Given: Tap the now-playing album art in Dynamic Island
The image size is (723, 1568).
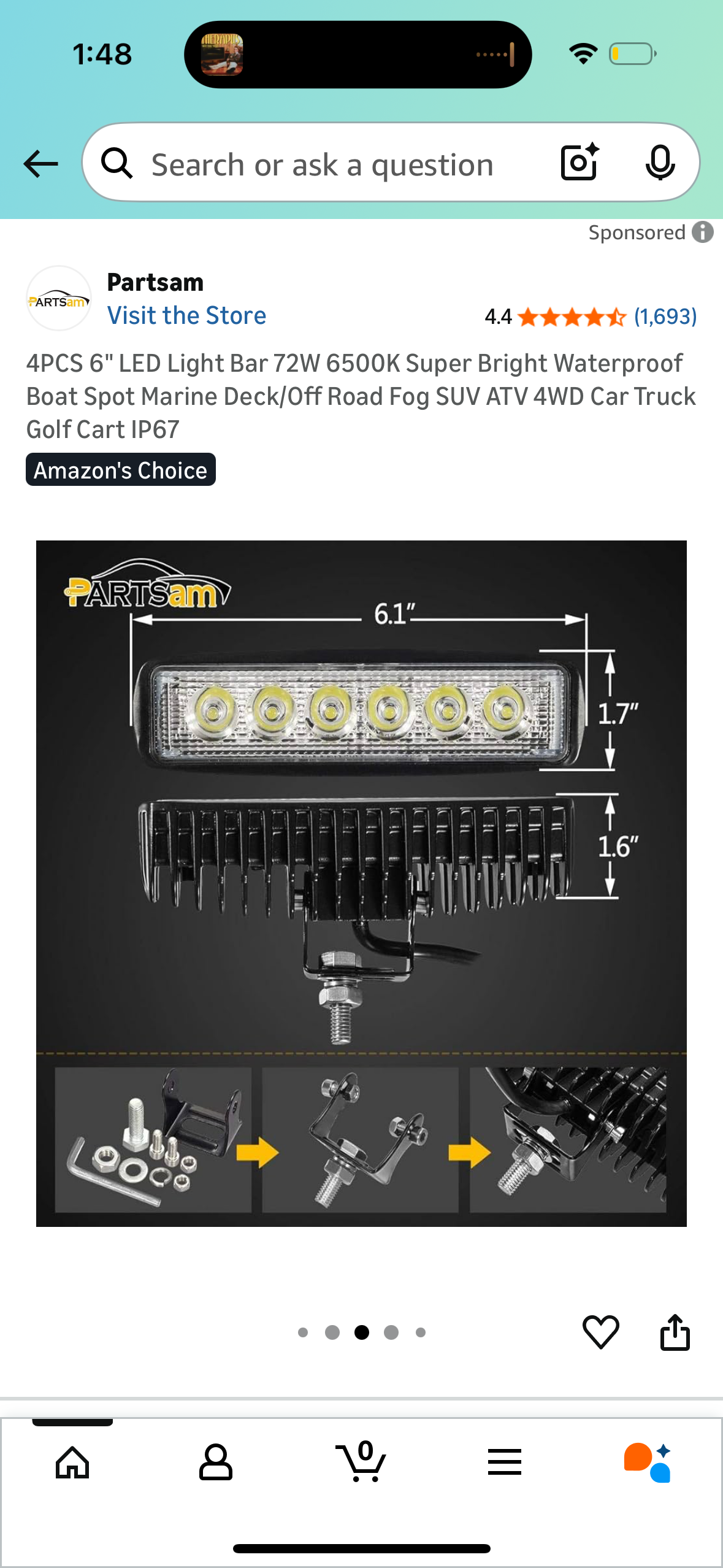Looking at the screenshot, I should coord(222,55).
